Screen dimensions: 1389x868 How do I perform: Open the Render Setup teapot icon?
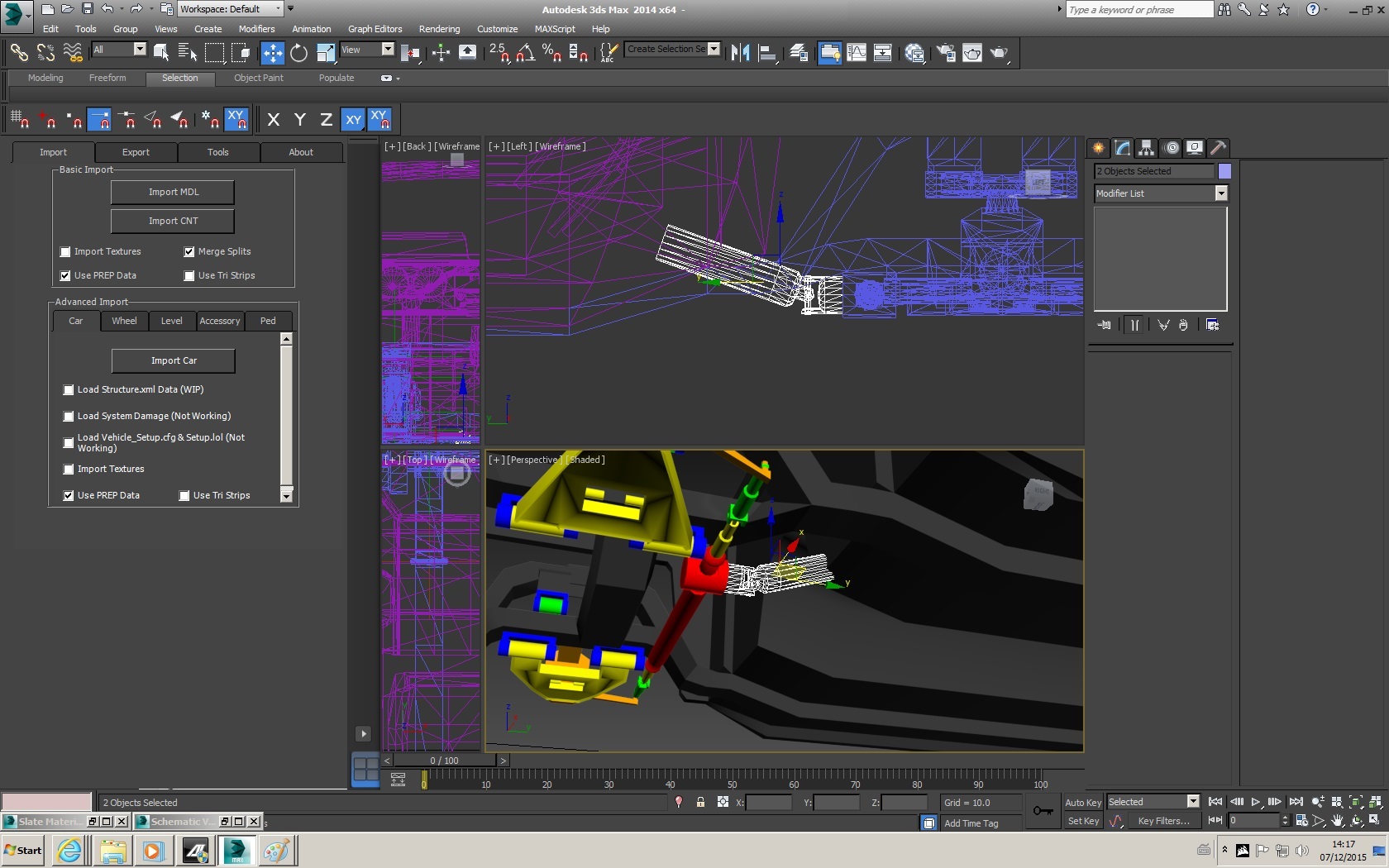946,53
